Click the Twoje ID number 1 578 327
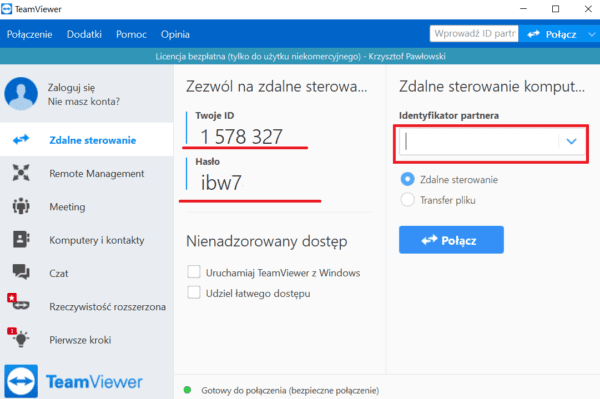The width and height of the screenshot is (600, 399). [241, 137]
